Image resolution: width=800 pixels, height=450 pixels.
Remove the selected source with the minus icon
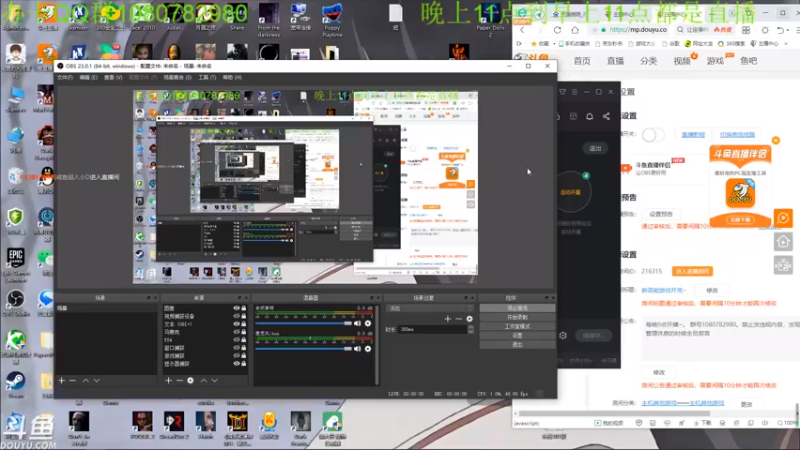(179, 381)
